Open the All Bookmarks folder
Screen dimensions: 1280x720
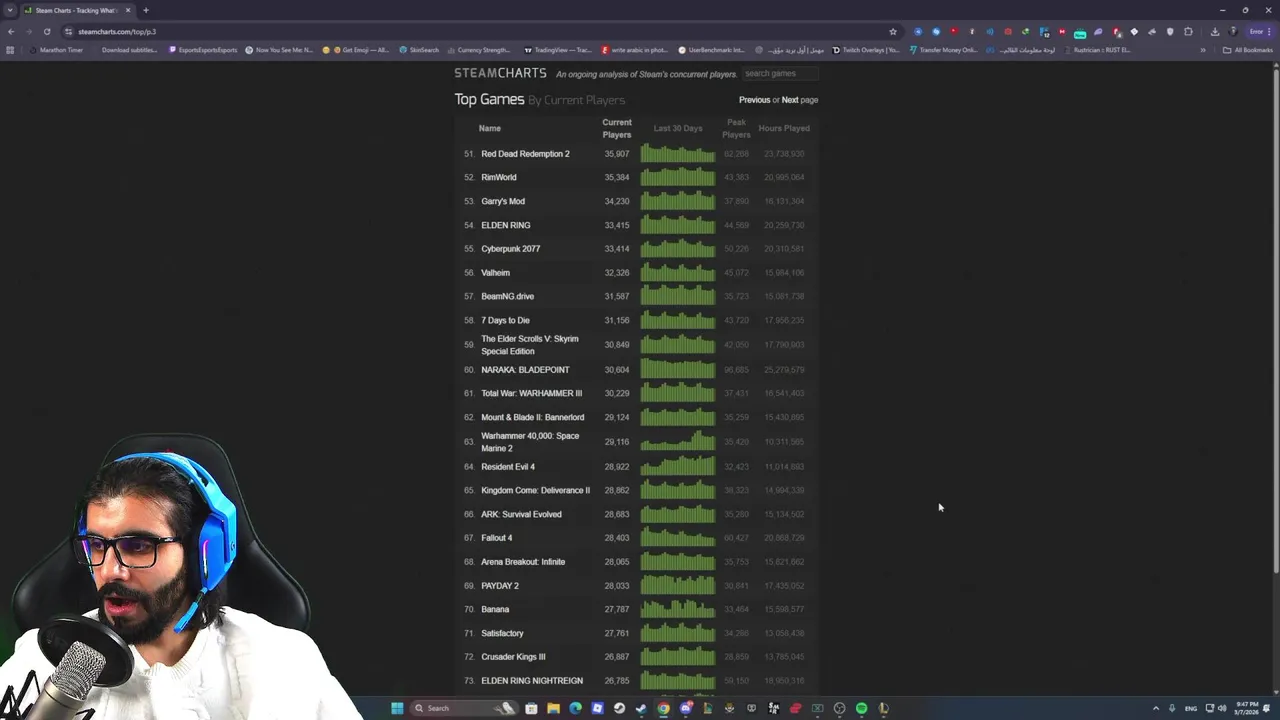point(1248,50)
